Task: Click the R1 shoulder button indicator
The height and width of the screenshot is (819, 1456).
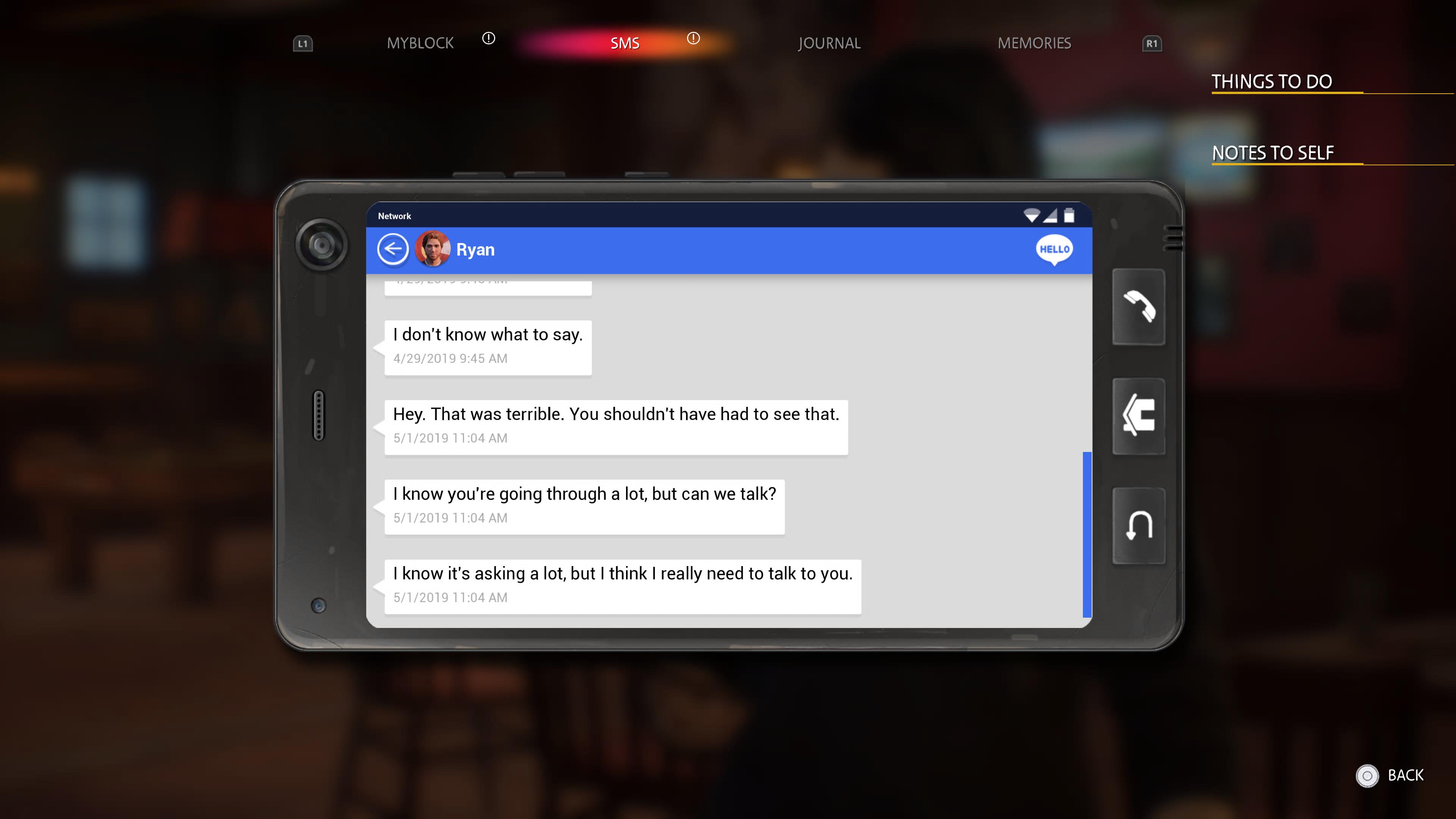Action: [1152, 44]
